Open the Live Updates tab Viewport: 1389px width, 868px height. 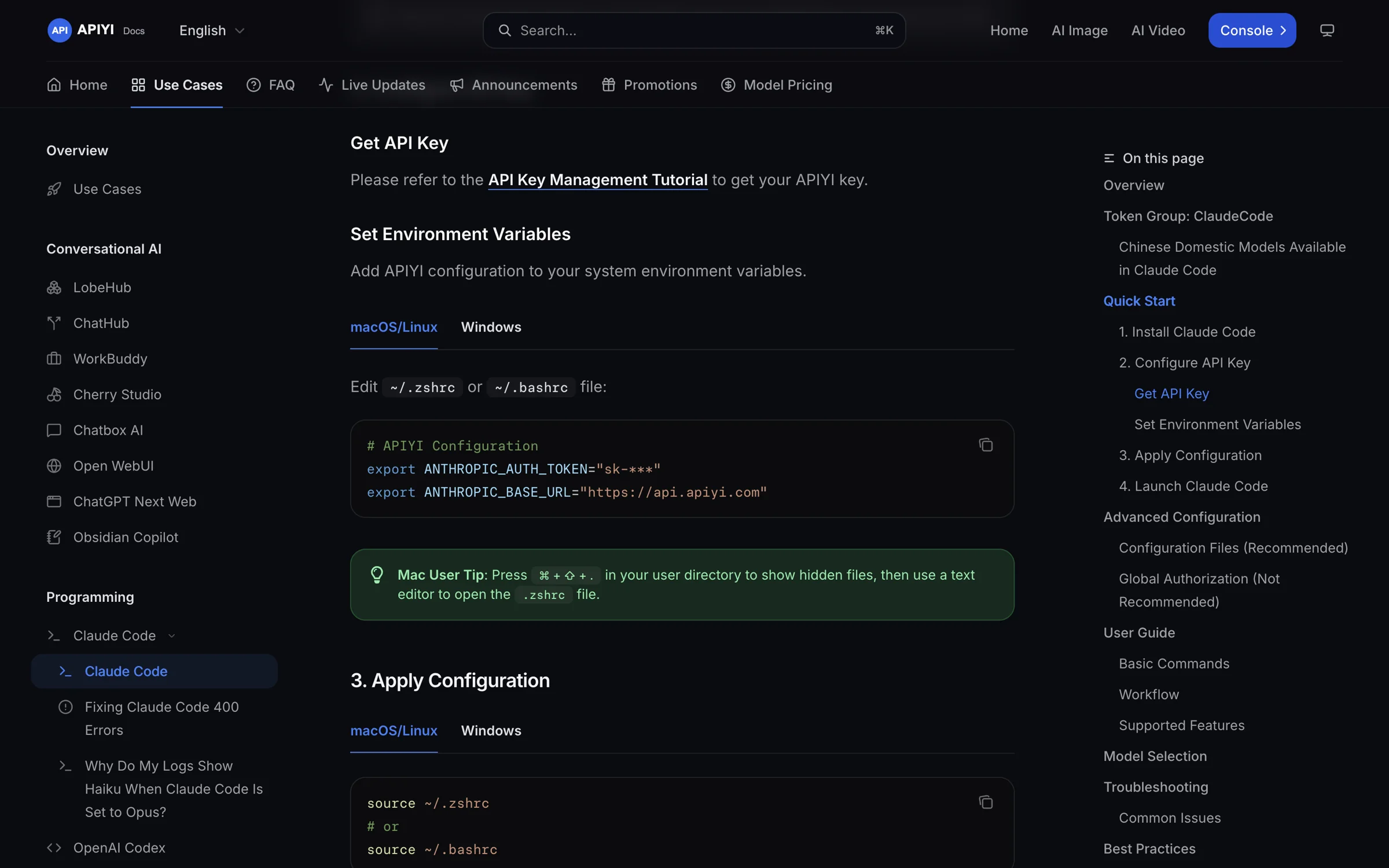click(372, 85)
